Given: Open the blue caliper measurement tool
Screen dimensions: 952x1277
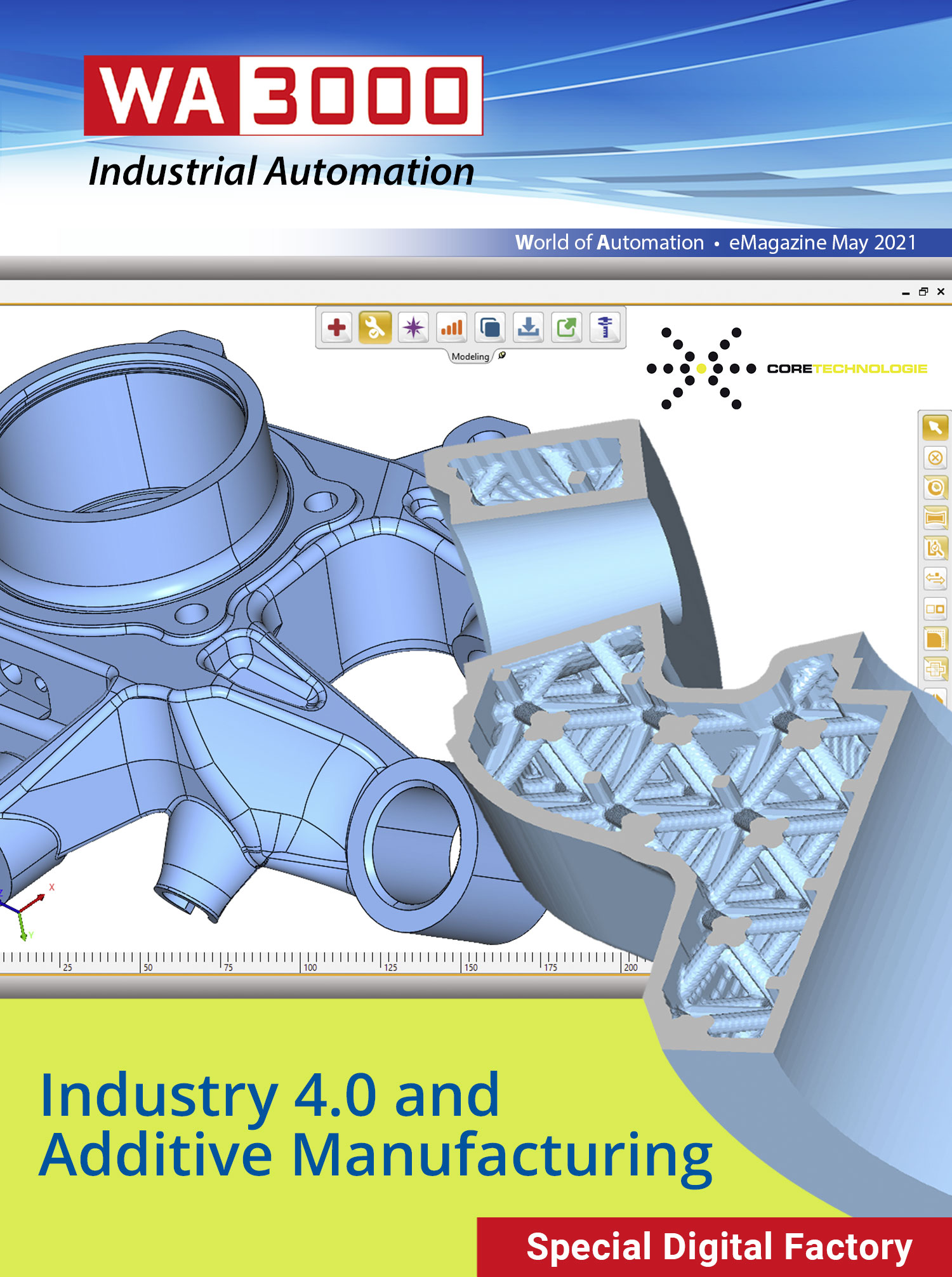Looking at the screenshot, I should [x=605, y=328].
